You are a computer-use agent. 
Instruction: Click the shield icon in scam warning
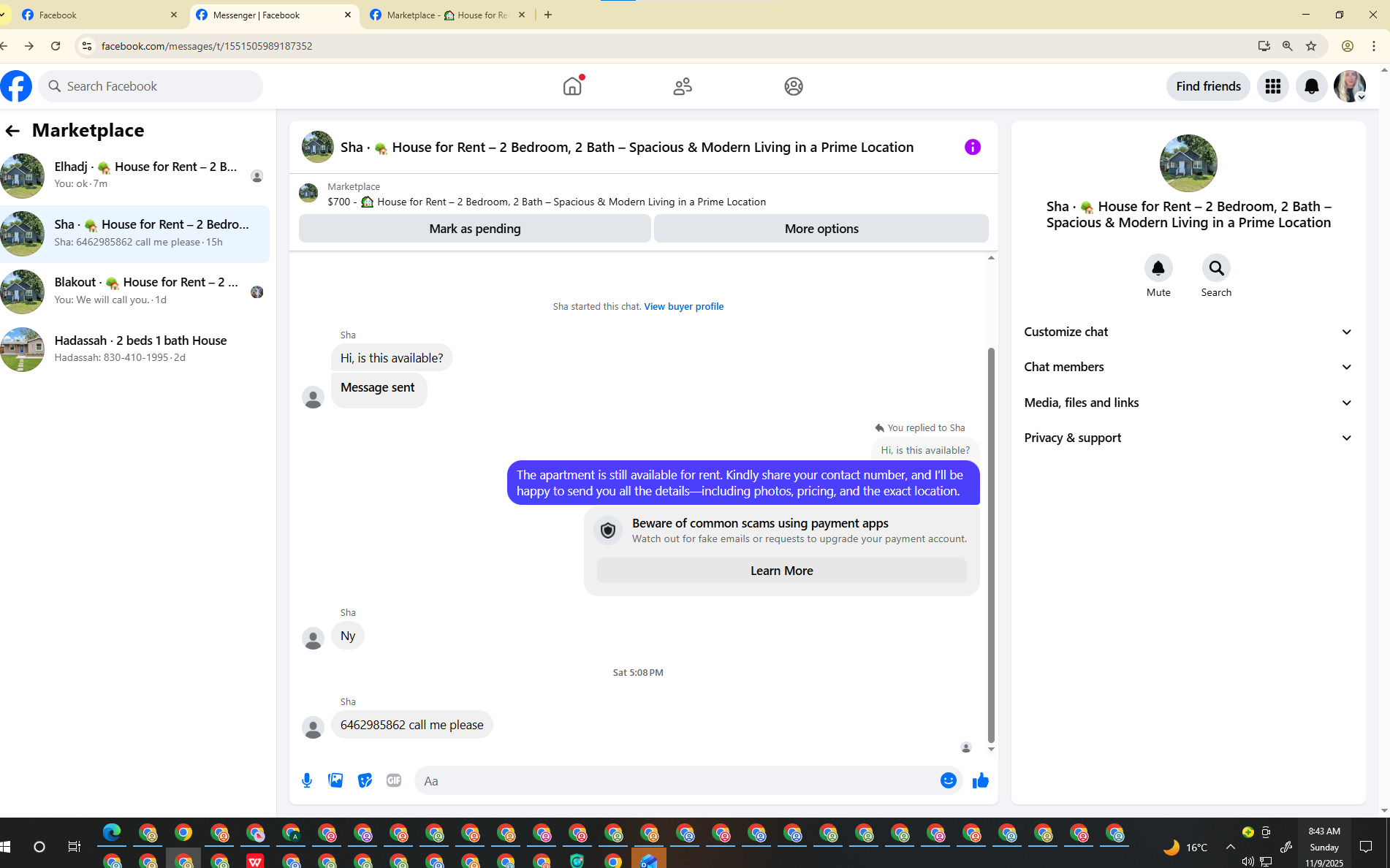(608, 530)
